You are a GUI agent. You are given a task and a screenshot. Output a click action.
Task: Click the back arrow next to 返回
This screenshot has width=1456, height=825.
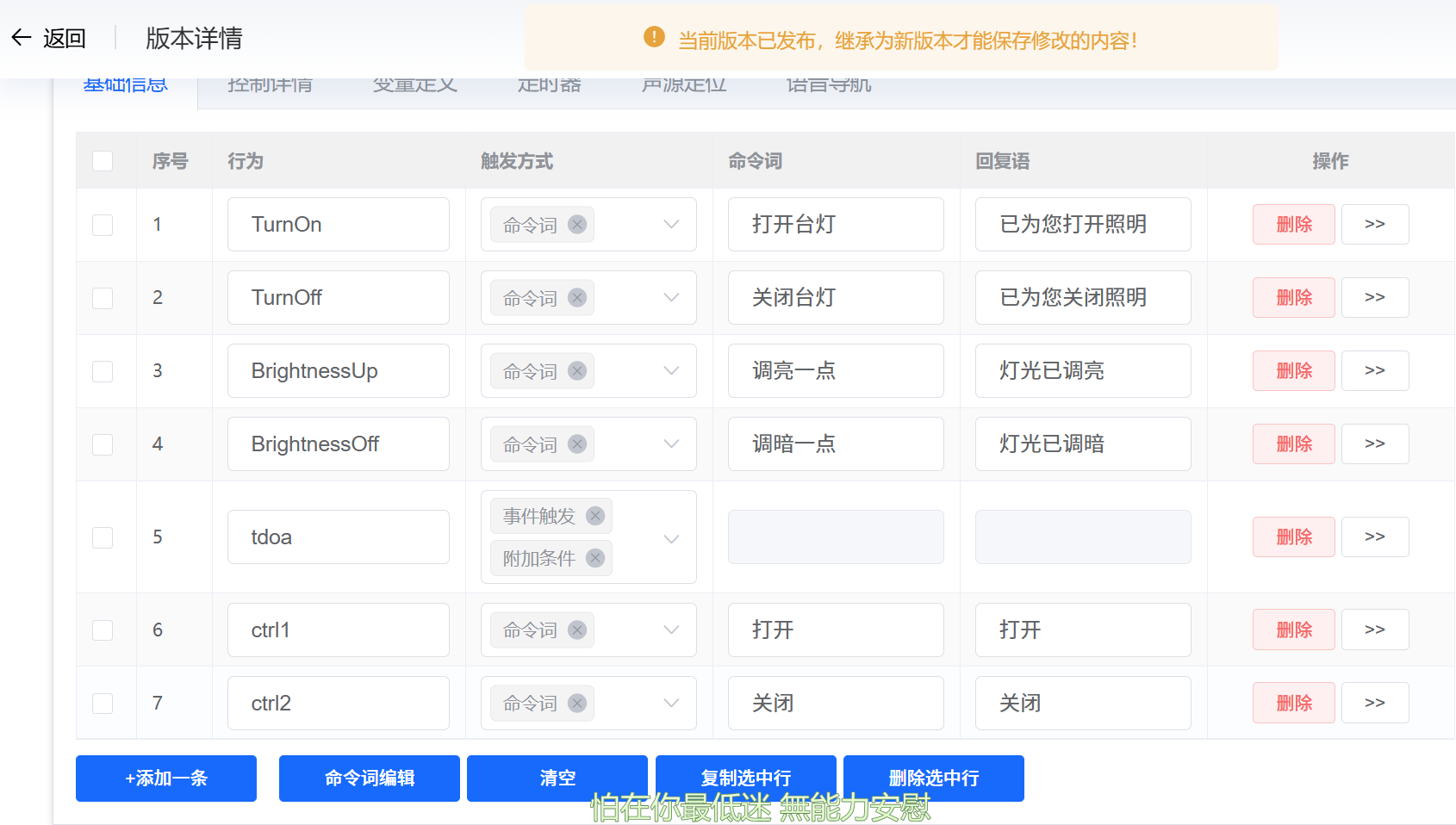tap(22, 37)
